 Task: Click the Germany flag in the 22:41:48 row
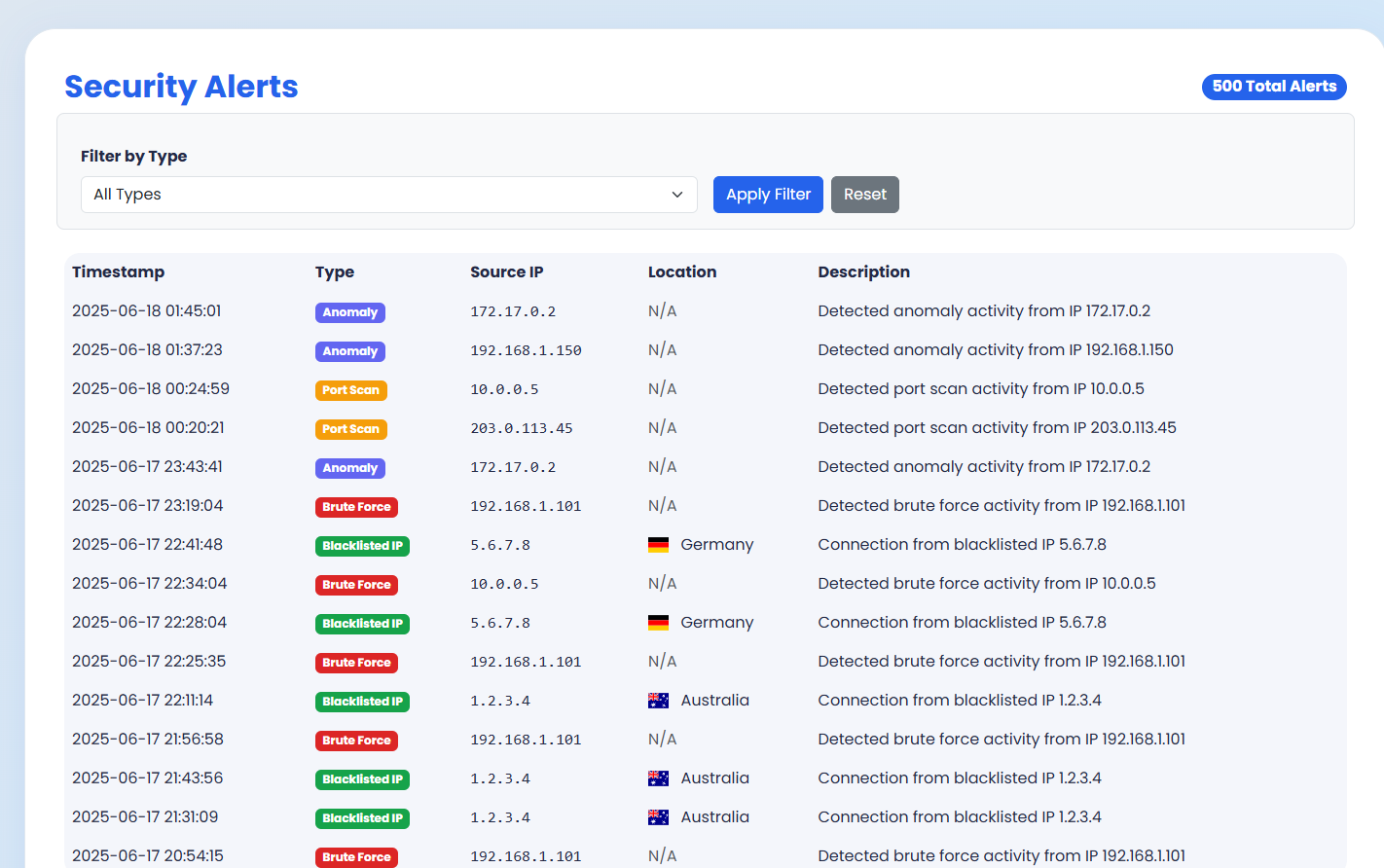coord(659,545)
